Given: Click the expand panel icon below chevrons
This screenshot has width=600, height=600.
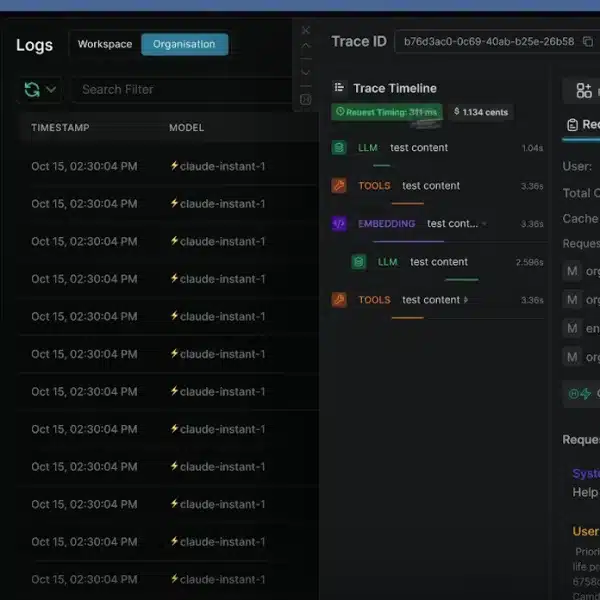Looking at the screenshot, I should click(x=306, y=99).
